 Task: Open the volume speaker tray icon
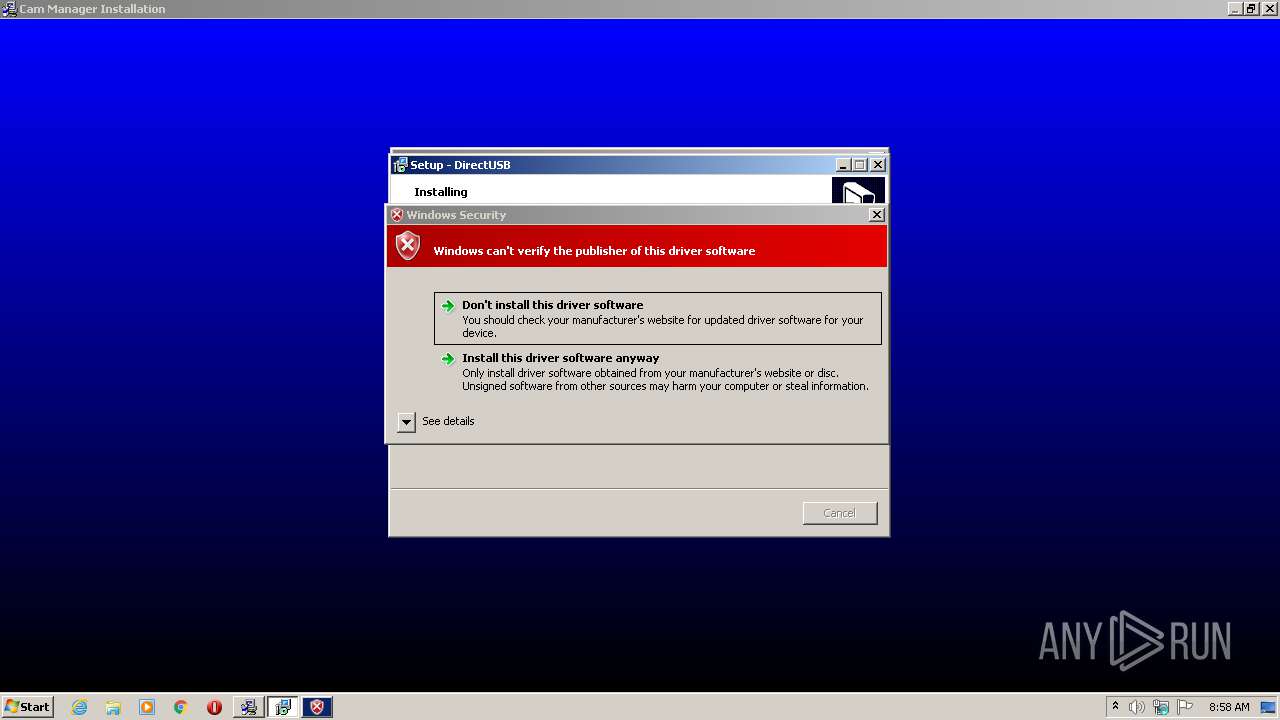pyautogui.click(x=1137, y=707)
